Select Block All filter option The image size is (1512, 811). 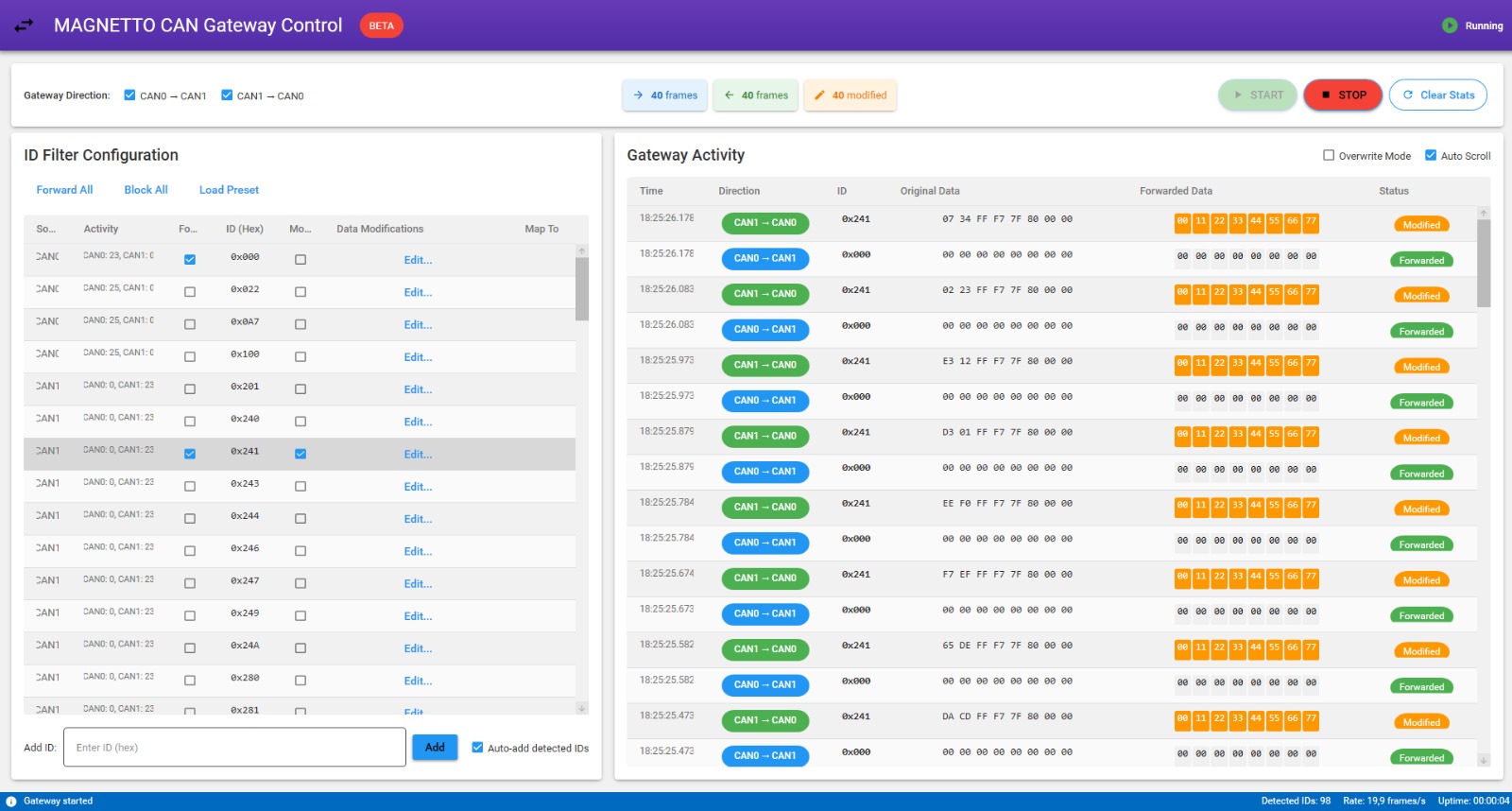tap(146, 190)
